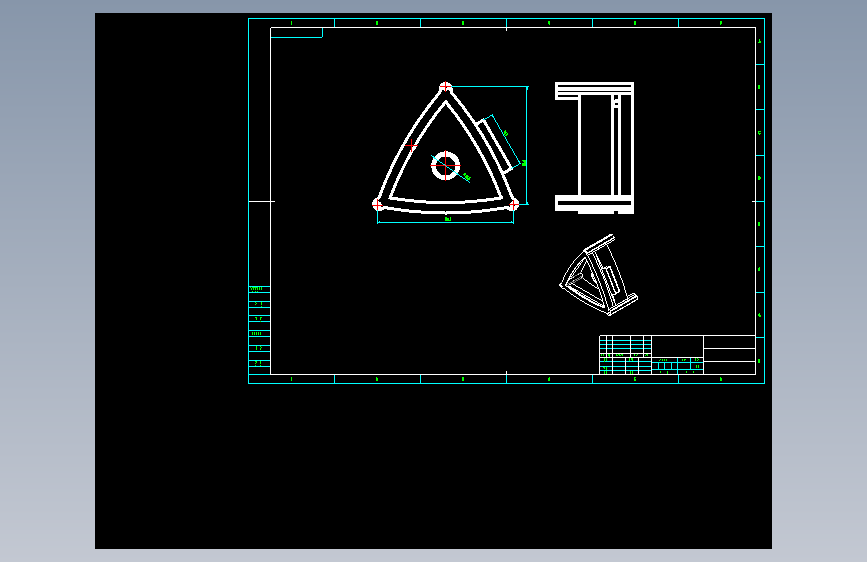Select the top vertex center mark of triangle
The height and width of the screenshot is (562, 867).
(445, 87)
